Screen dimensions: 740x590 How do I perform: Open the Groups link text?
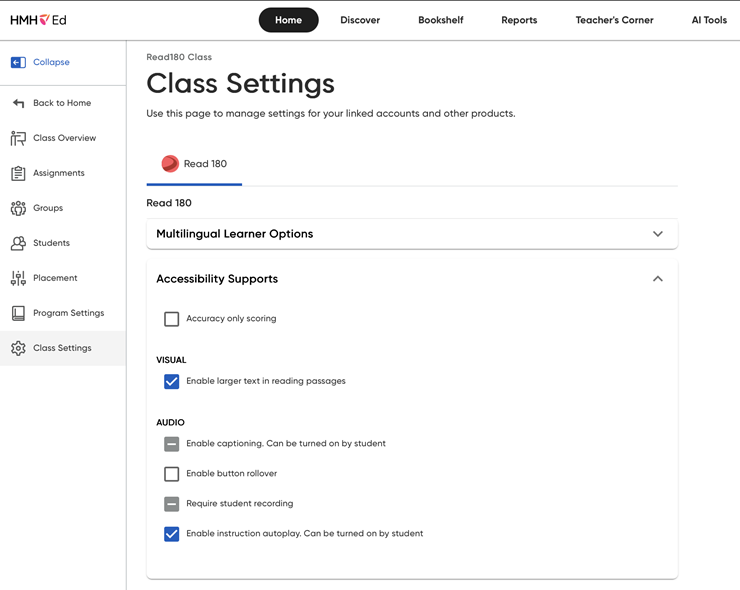click(x=48, y=208)
